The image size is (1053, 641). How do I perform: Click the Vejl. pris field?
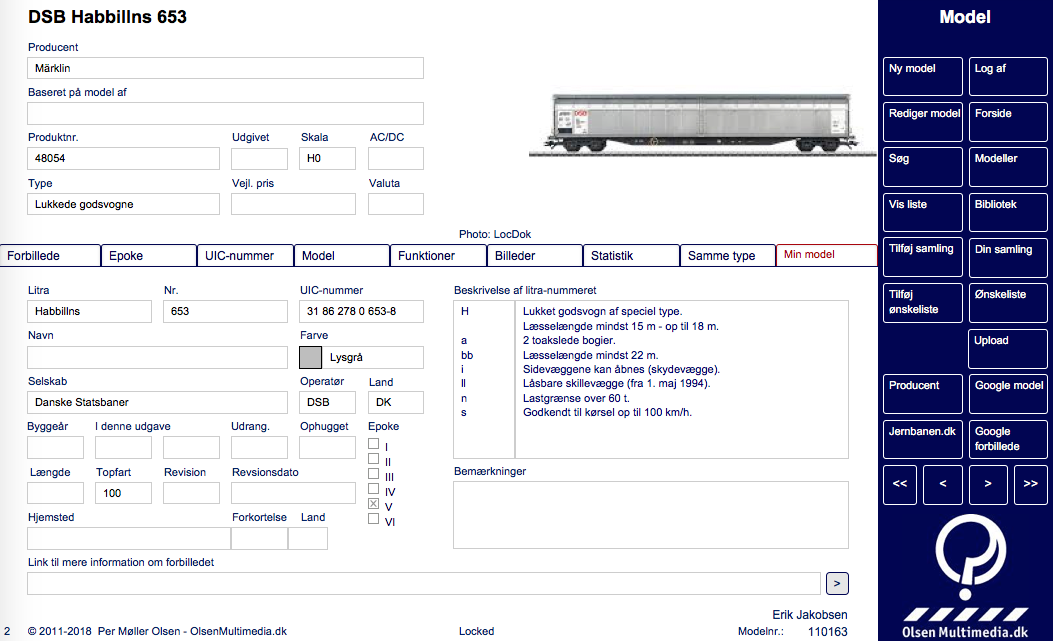click(x=293, y=204)
